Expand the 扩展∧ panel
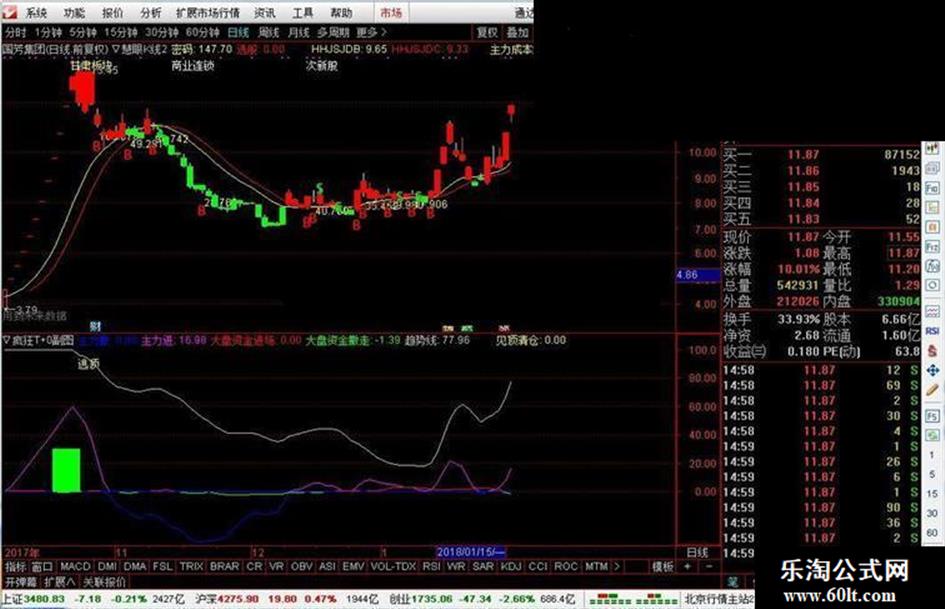 tap(59, 582)
